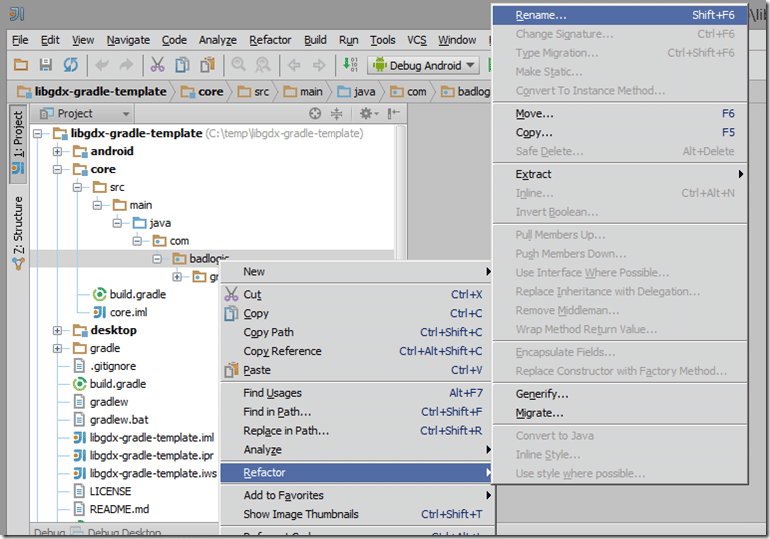Choose Replace in Path... in context menu
The height and width of the screenshot is (539, 770).
tap(356, 431)
